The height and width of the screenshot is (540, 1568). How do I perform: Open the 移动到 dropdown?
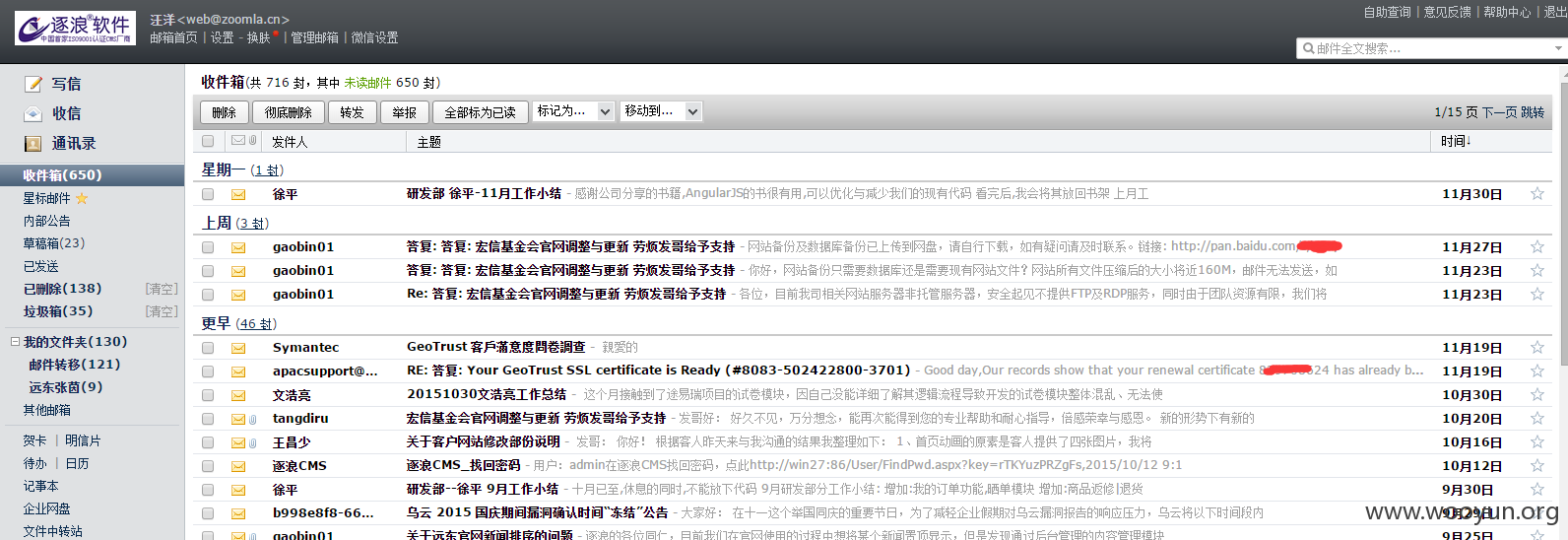click(662, 111)
